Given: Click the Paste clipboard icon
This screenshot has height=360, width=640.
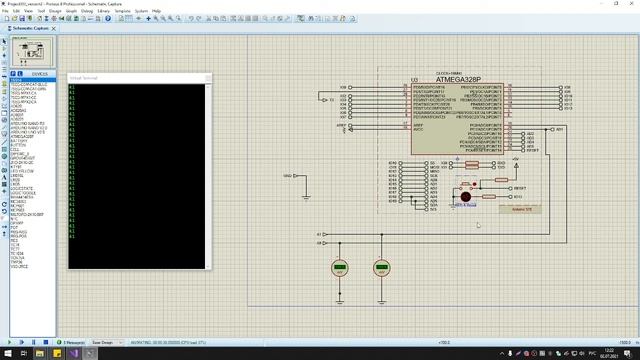Looking at the screenshot, I should tap(224, 19).
